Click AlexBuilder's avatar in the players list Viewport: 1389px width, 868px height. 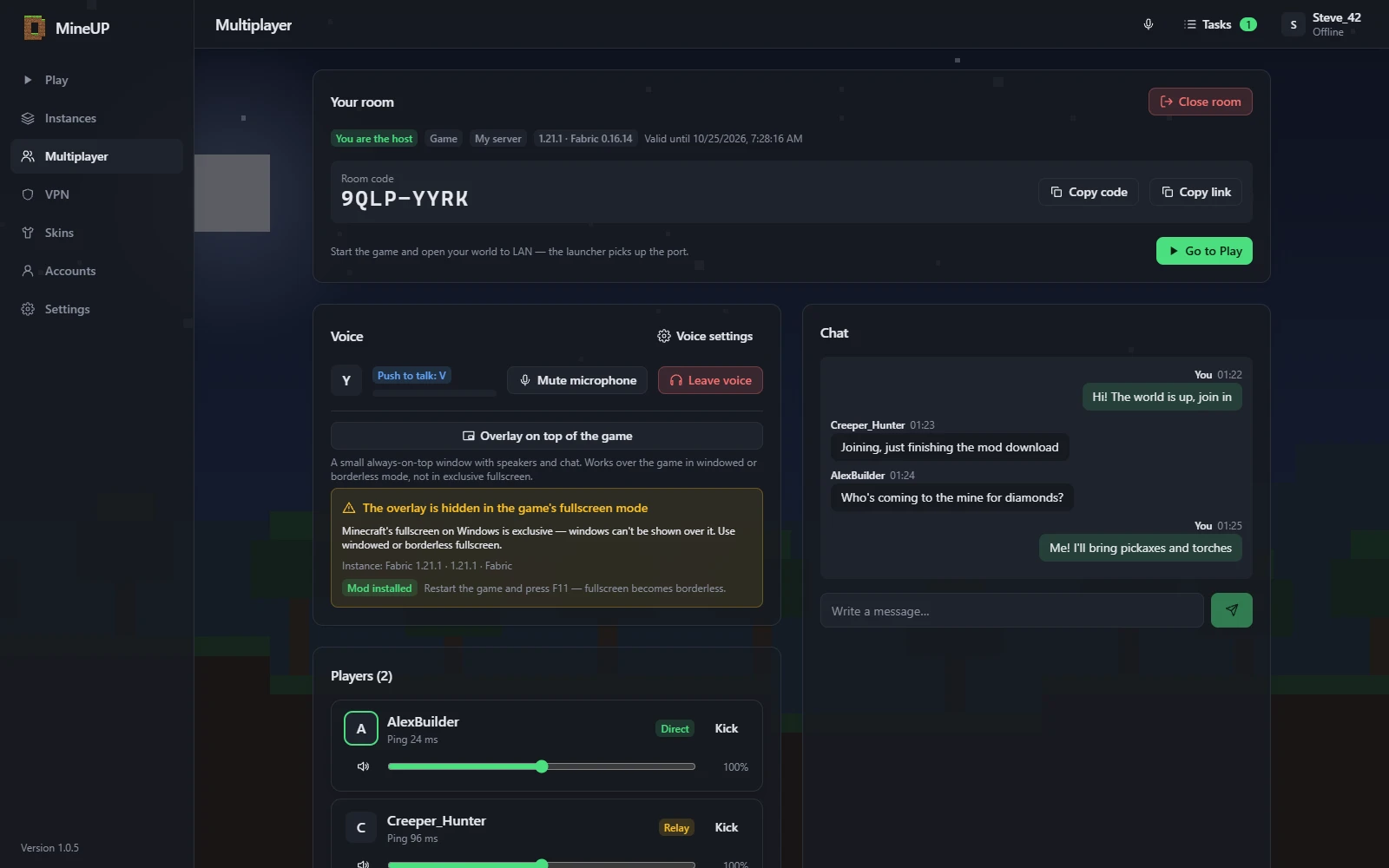point(361,728)
